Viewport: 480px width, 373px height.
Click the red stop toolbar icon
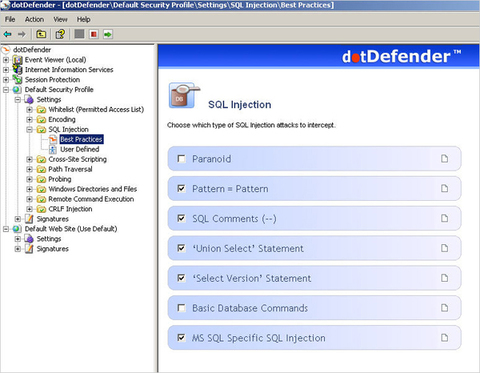pos(94,34)
